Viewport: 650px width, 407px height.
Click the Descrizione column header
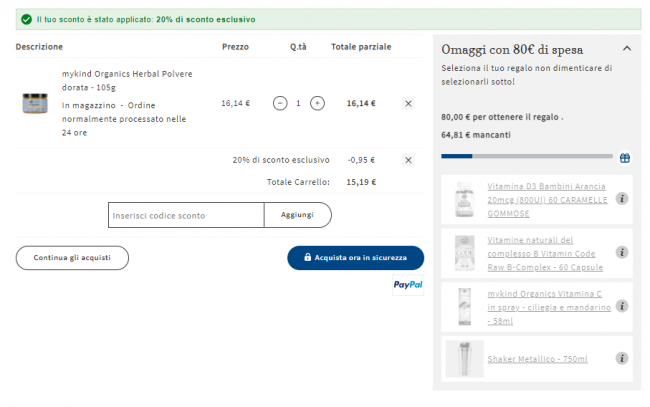39,47
